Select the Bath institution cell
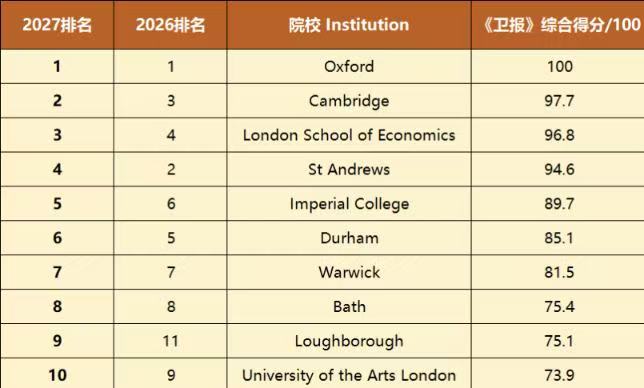 (x=349, y=307)
